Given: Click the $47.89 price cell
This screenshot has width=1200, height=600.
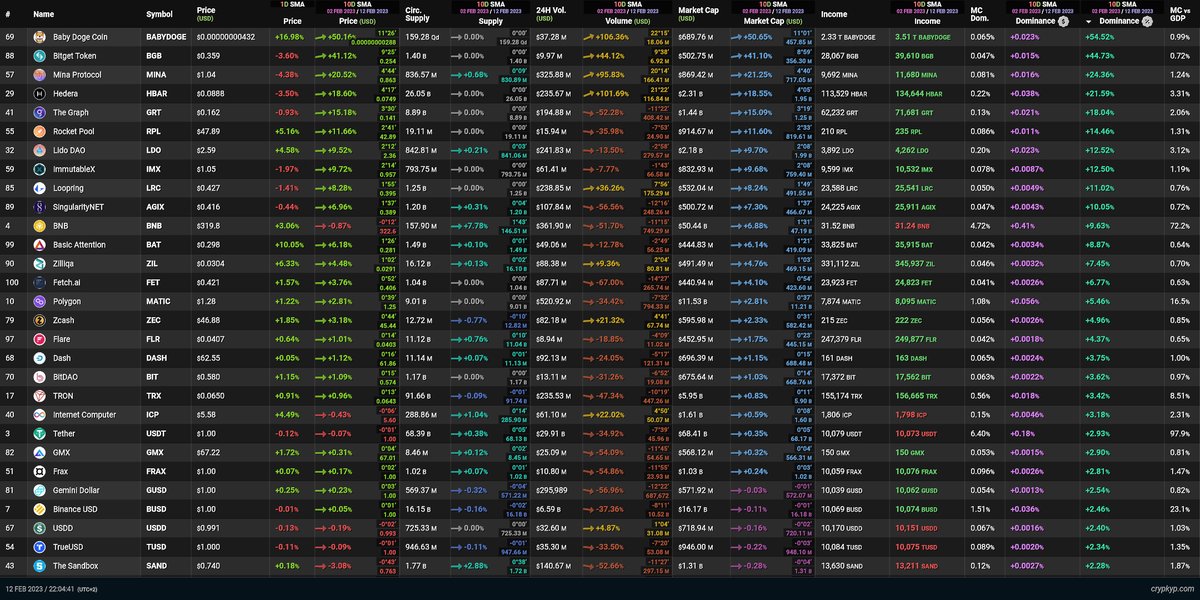Looking at the screenshot, I should pos(209,131).
